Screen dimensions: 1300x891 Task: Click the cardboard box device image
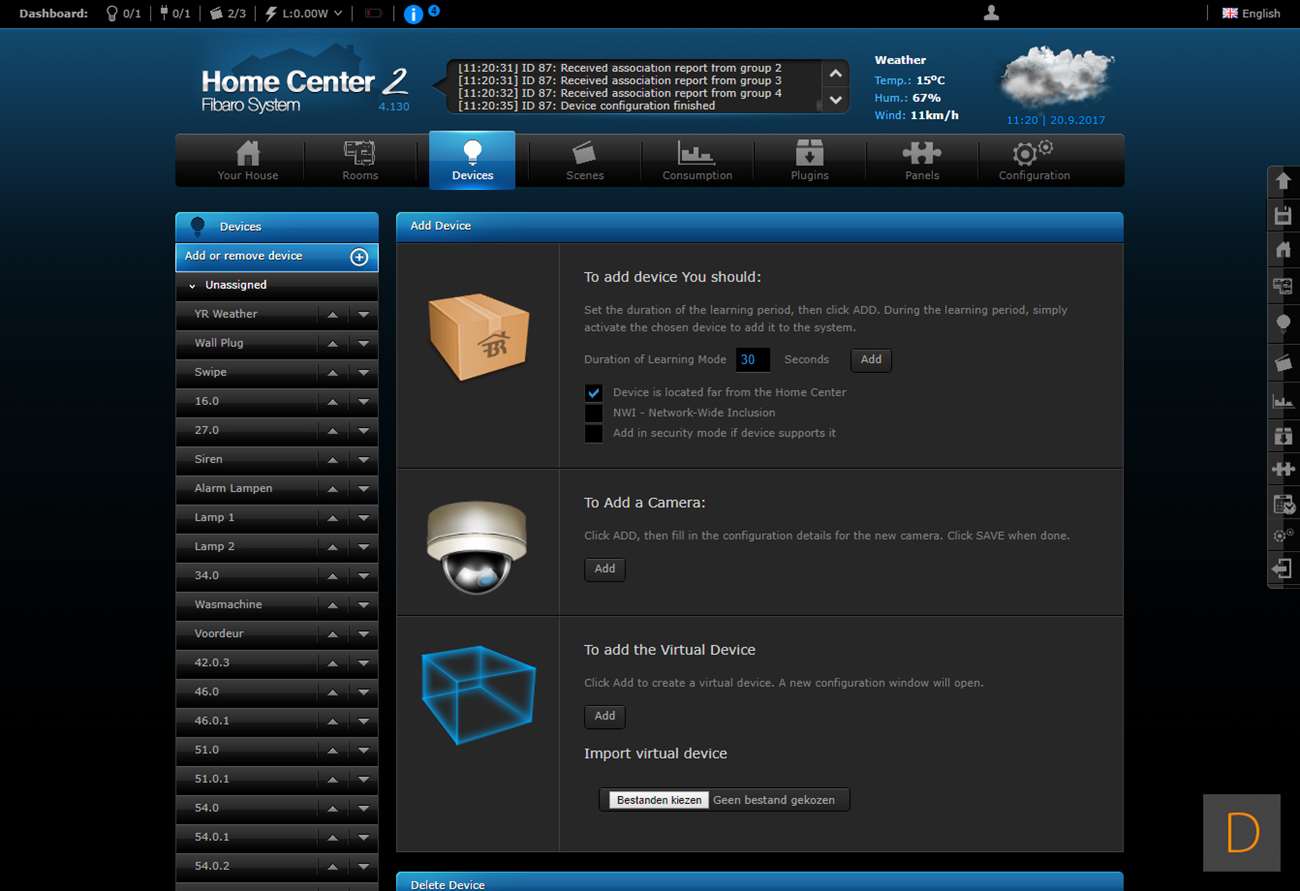tap(478, 337)
